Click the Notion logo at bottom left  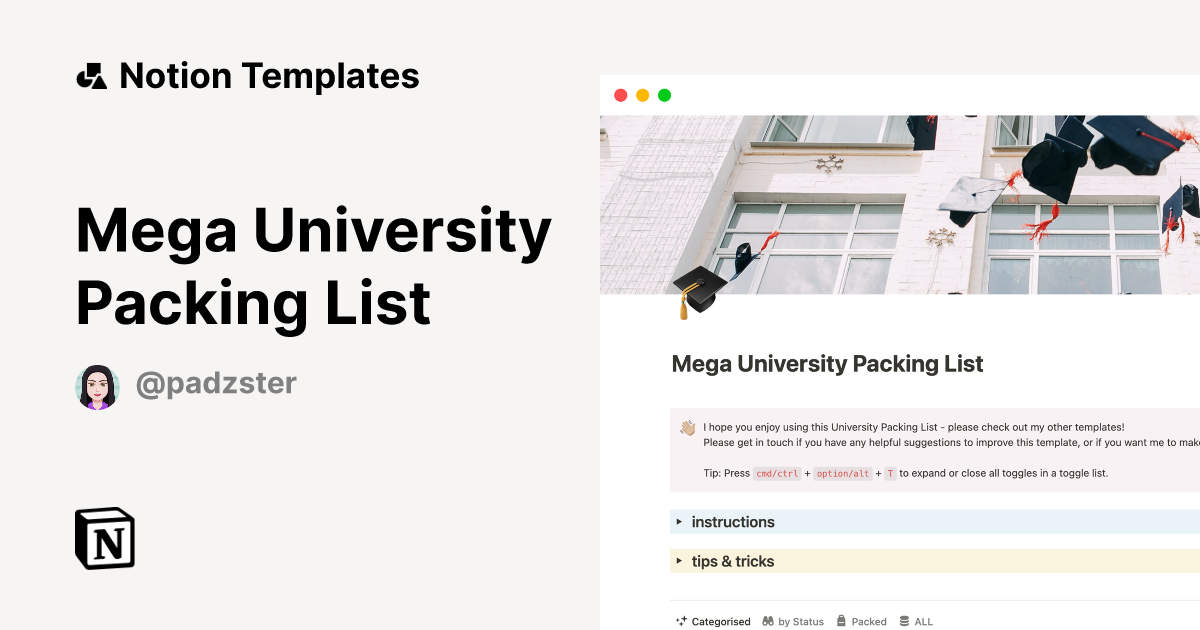tap(103, 539)
